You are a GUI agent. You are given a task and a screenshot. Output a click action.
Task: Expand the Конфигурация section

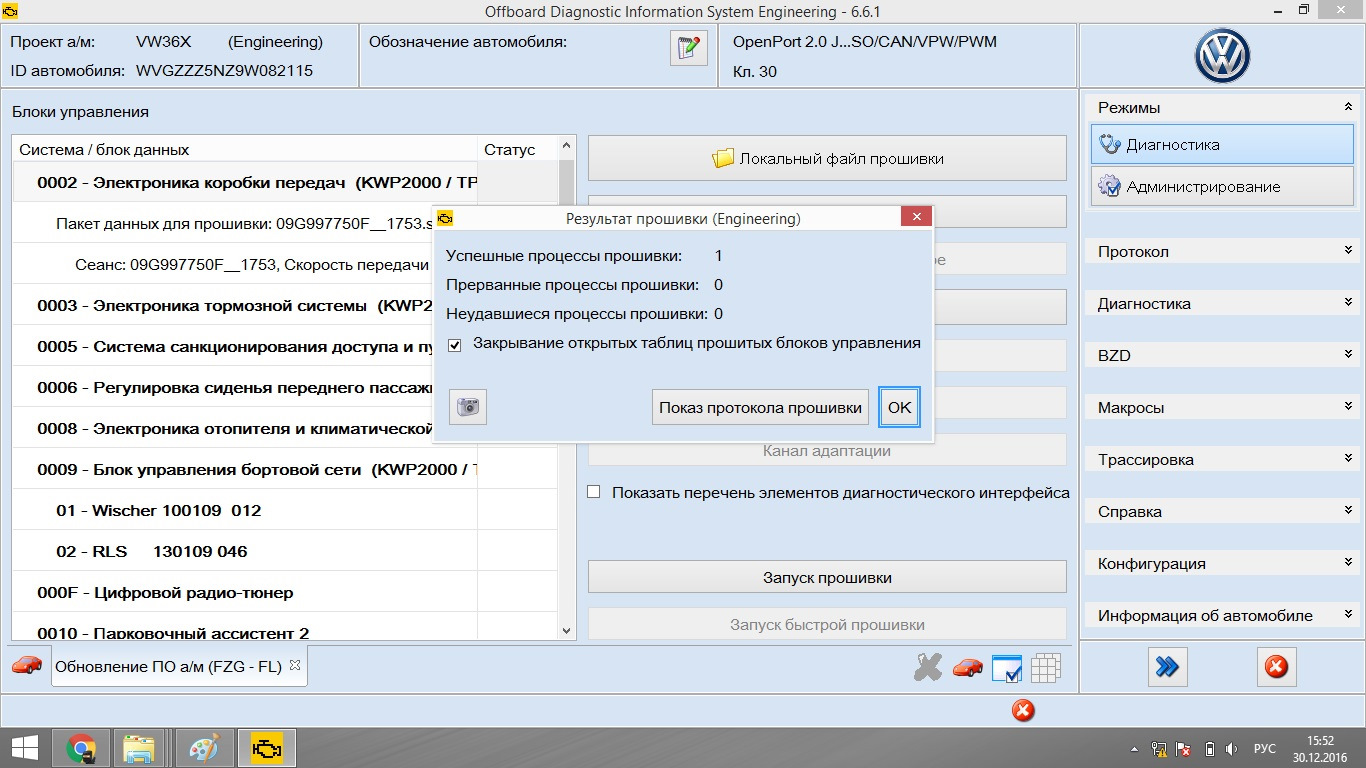pos(1348,563)
